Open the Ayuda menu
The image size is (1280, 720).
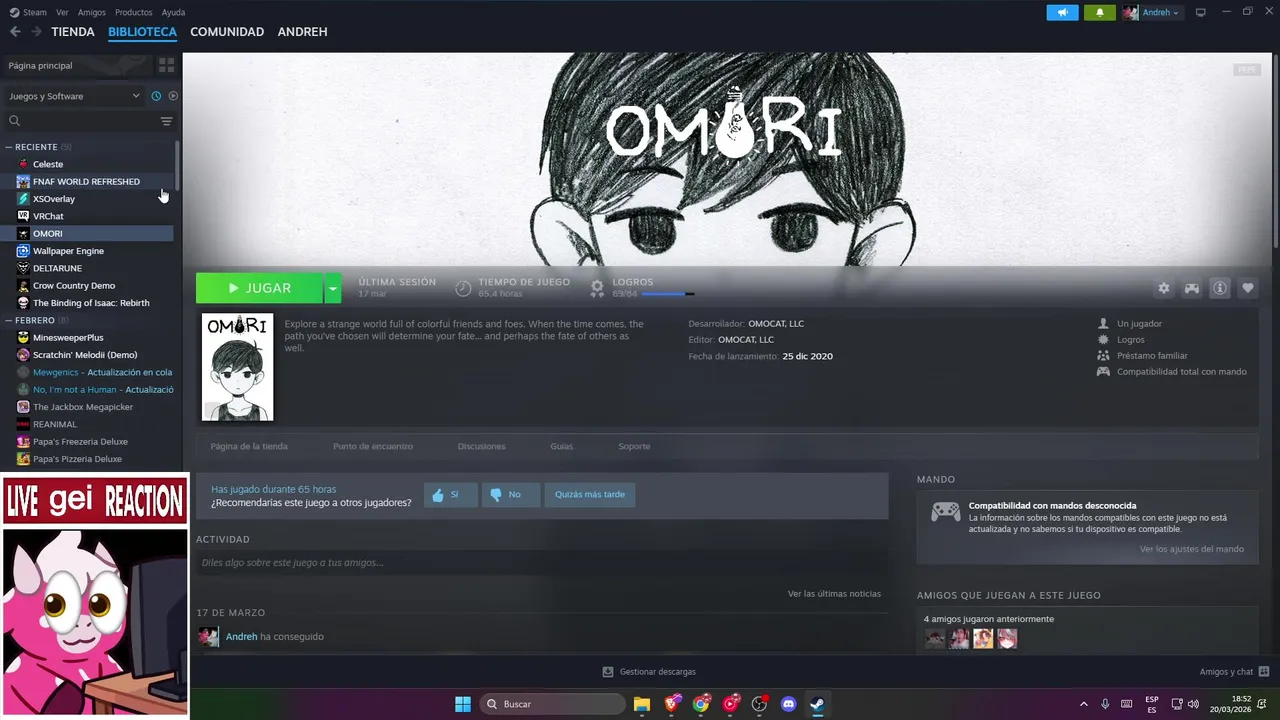tap(173, 12)
